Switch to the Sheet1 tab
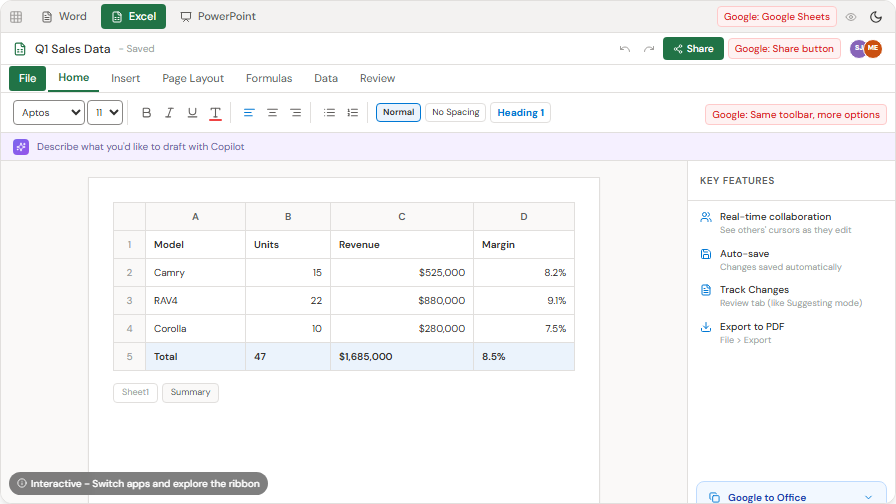This screenshot has width=896, height=504. (x=135, y=393)
